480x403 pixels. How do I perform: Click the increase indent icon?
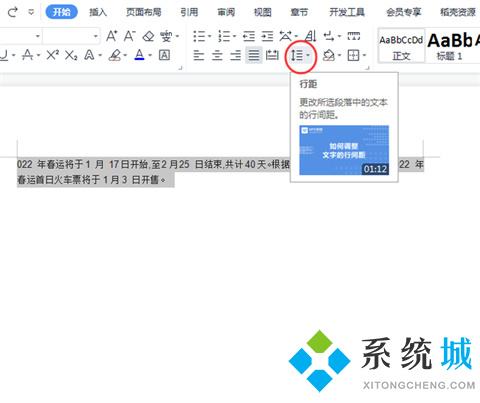click(267, 36)
